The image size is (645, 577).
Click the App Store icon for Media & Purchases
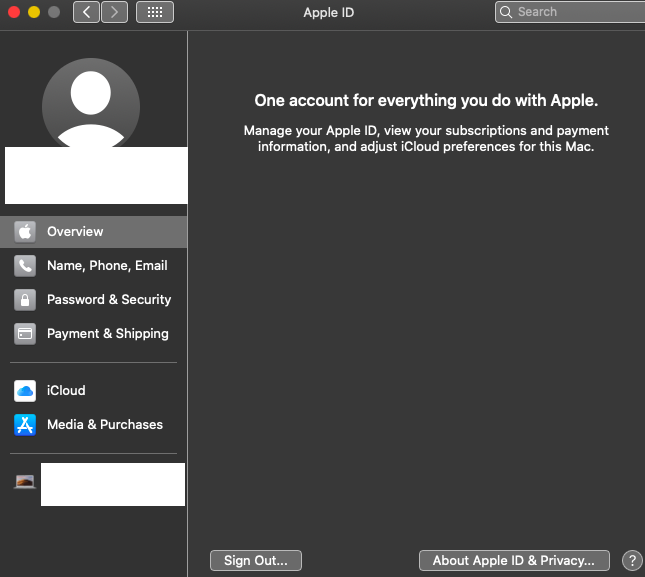point(25,425)
